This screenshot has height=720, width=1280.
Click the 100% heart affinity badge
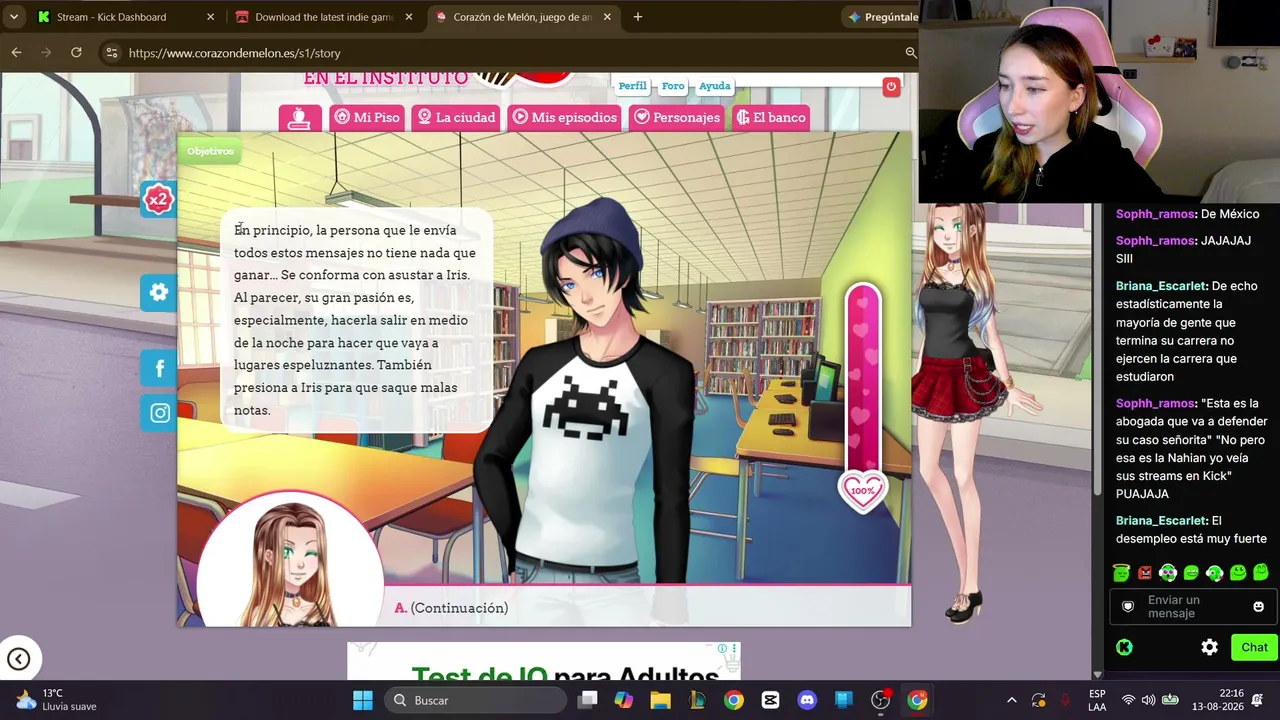click(862, 490)
